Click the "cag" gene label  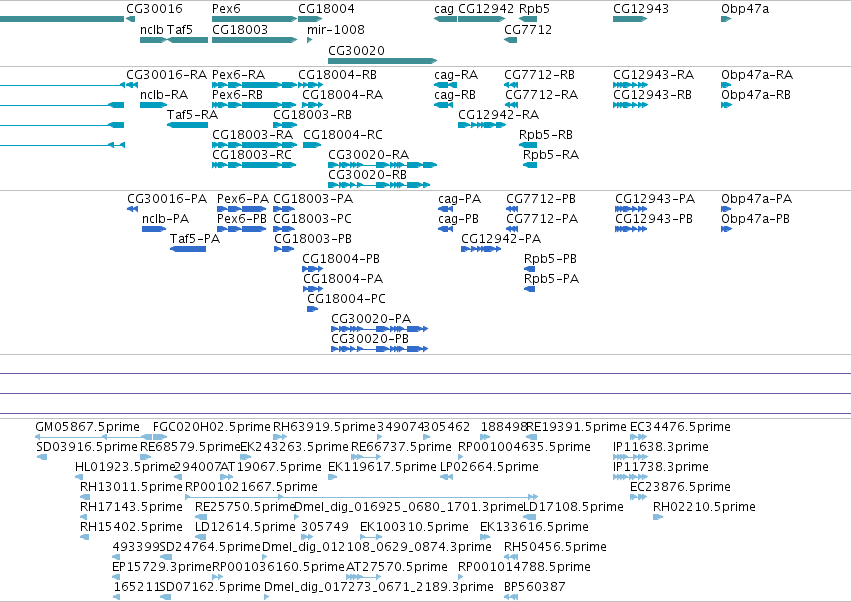coord(444,9)
